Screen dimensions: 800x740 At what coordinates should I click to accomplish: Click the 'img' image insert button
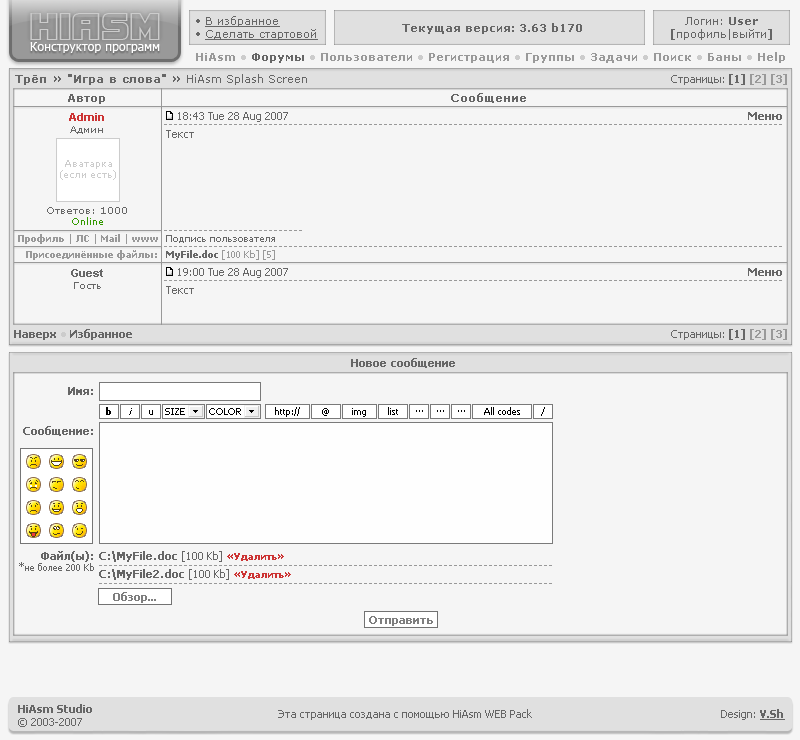(x=359, y=411)
